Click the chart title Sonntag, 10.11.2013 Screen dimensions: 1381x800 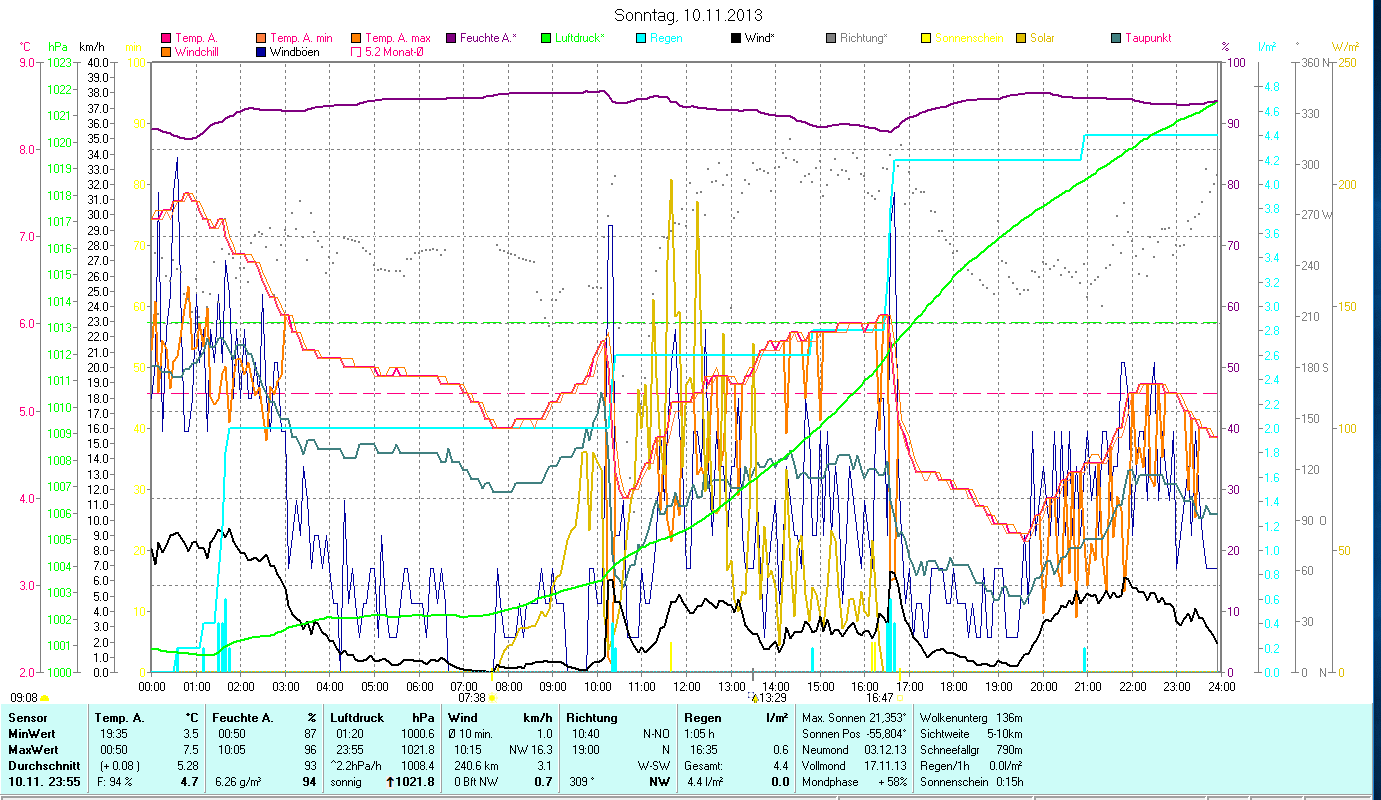690,15
